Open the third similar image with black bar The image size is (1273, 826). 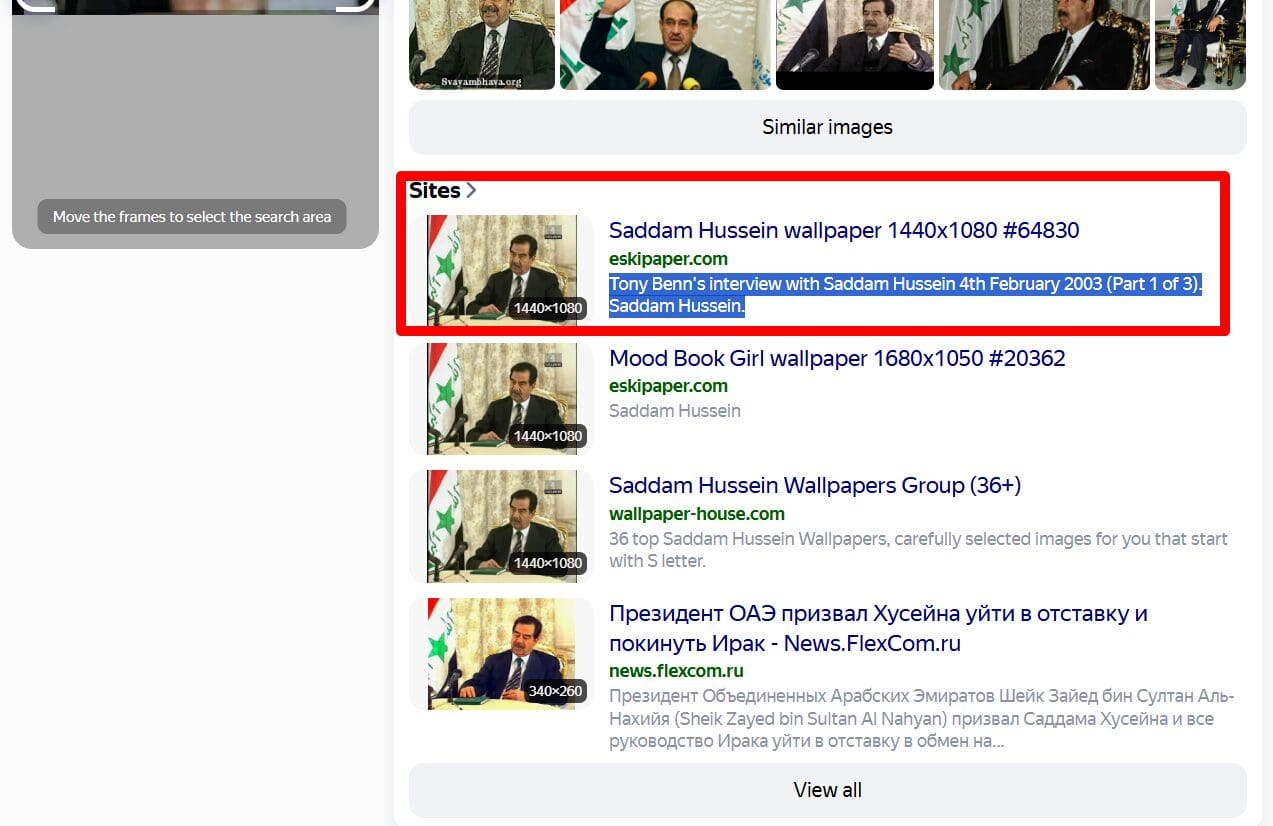[x=855, y=45]
